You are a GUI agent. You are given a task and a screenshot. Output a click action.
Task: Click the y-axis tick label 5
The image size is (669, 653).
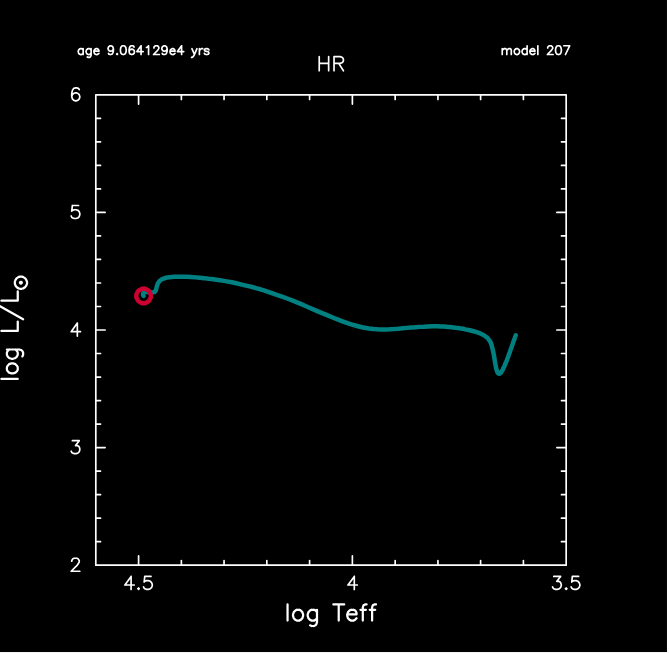pos(76,213)
